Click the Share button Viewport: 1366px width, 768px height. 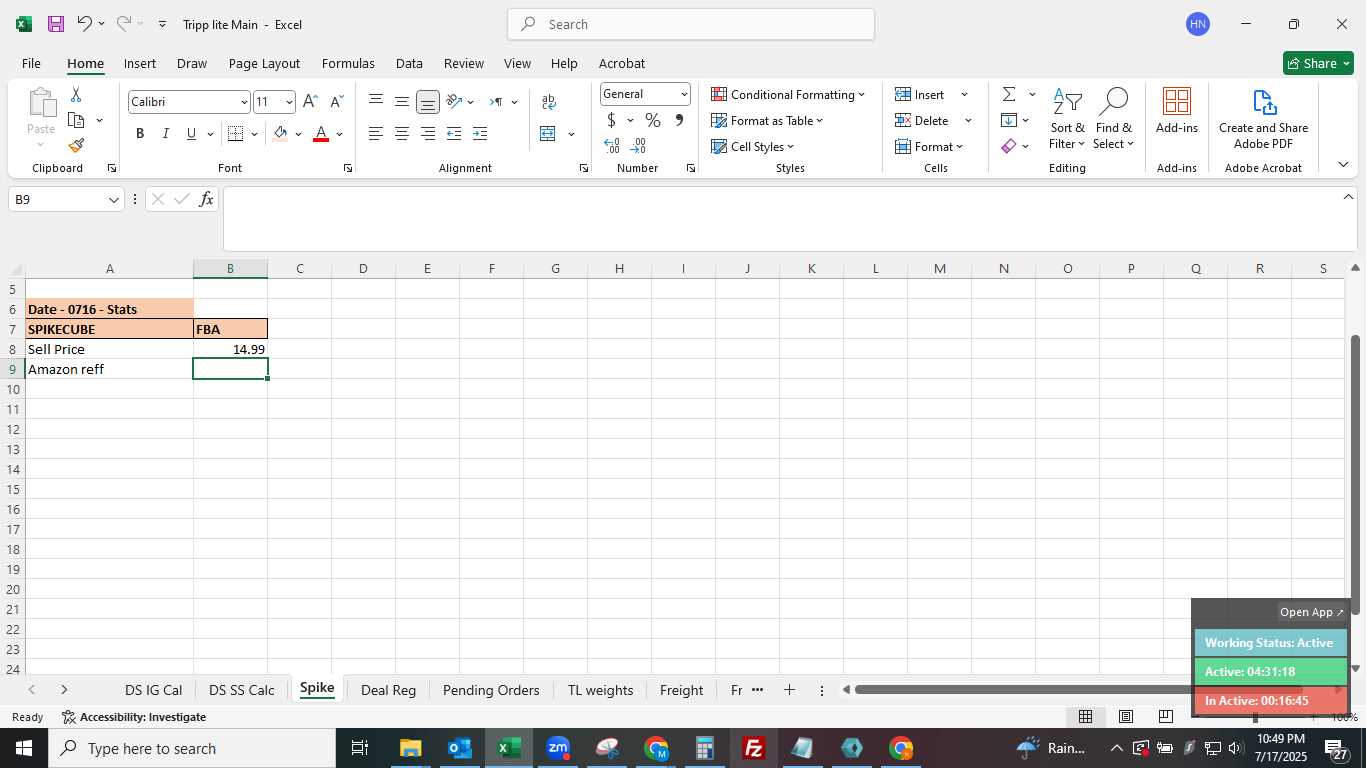coord(1318,63)
